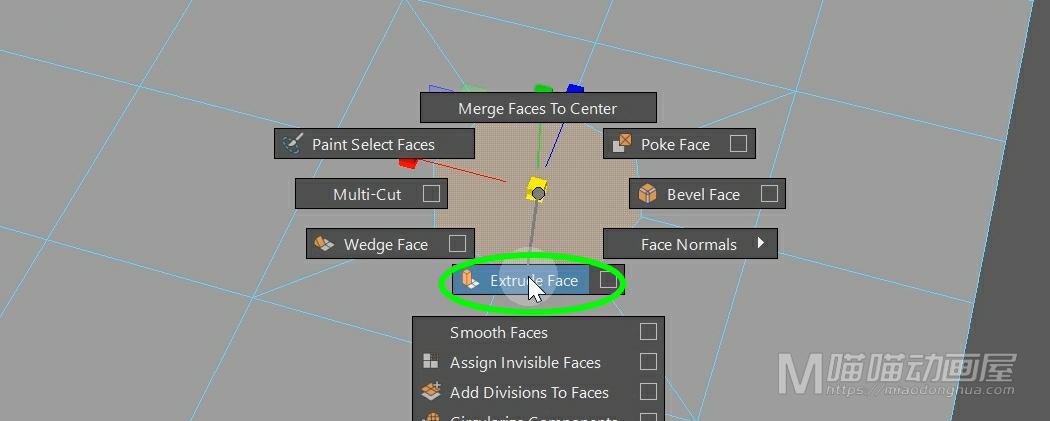Image resolution: width=1050 pixels, height=421 pixels.
Task: Click the Wedge Face icon
Action: point(324,244)
